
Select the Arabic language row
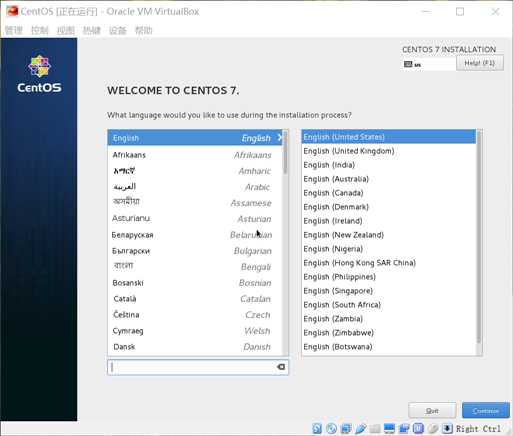pos(195,187)
